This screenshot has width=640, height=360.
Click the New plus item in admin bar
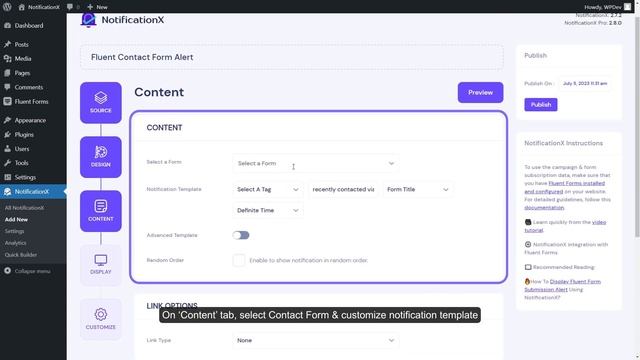(98, 7)
